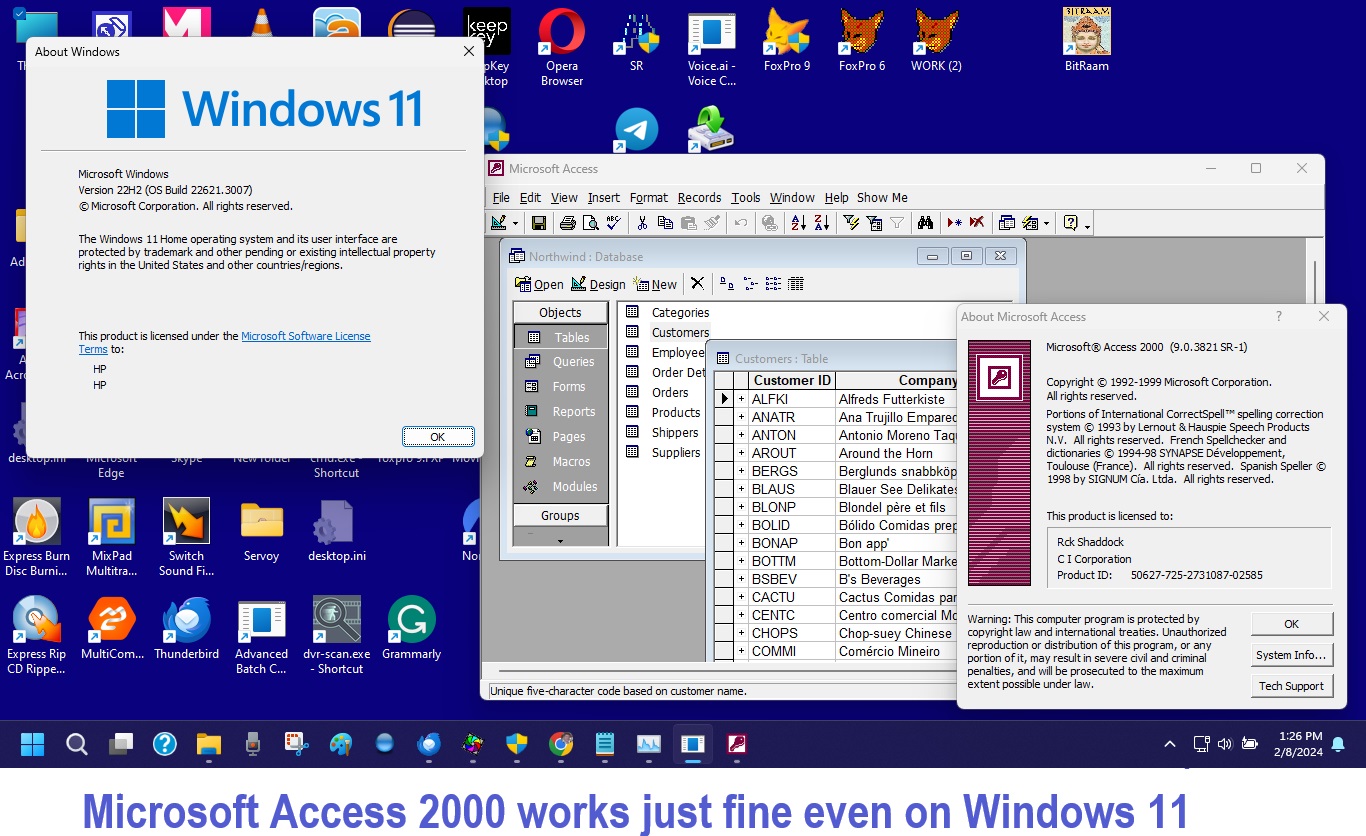This screenshot has width=1366, height=836.
Task: Click OK in About Windows dialog
Action: point(437,437)
